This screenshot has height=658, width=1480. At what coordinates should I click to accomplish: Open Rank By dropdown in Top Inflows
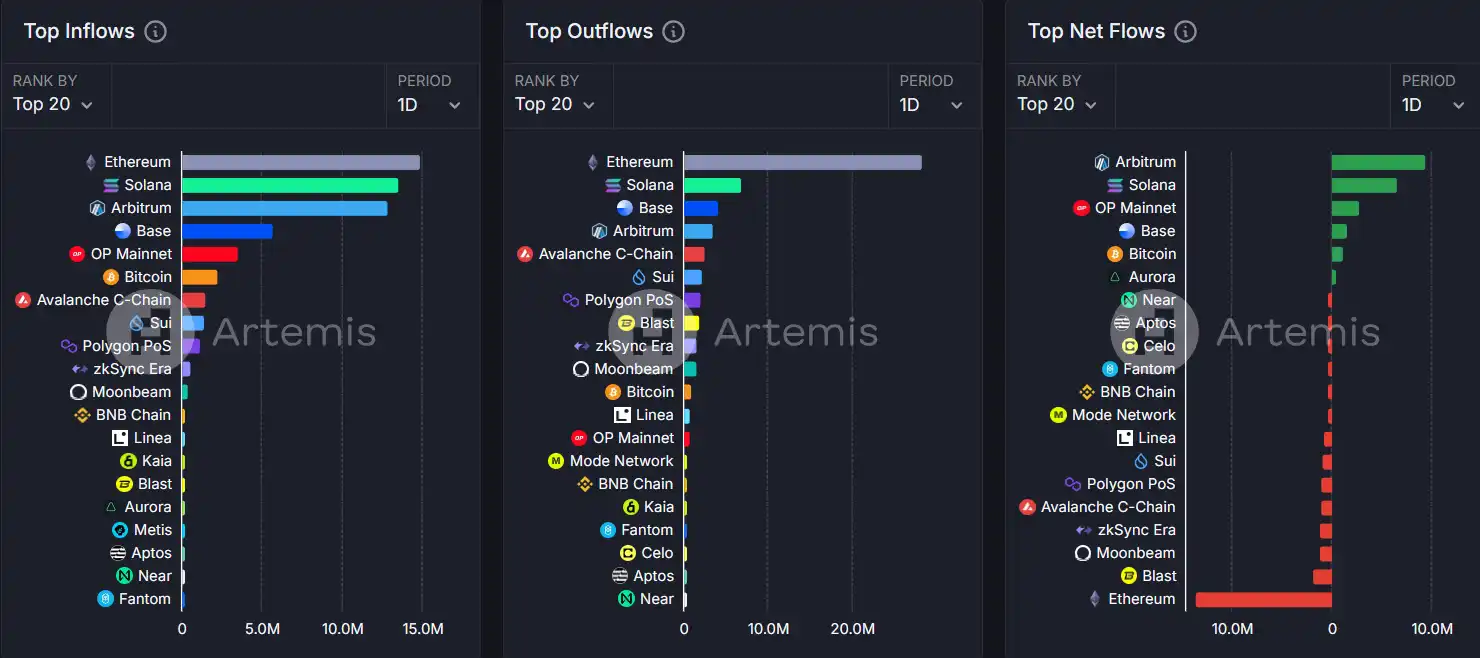pyautogui.click(x=53, y=104)
